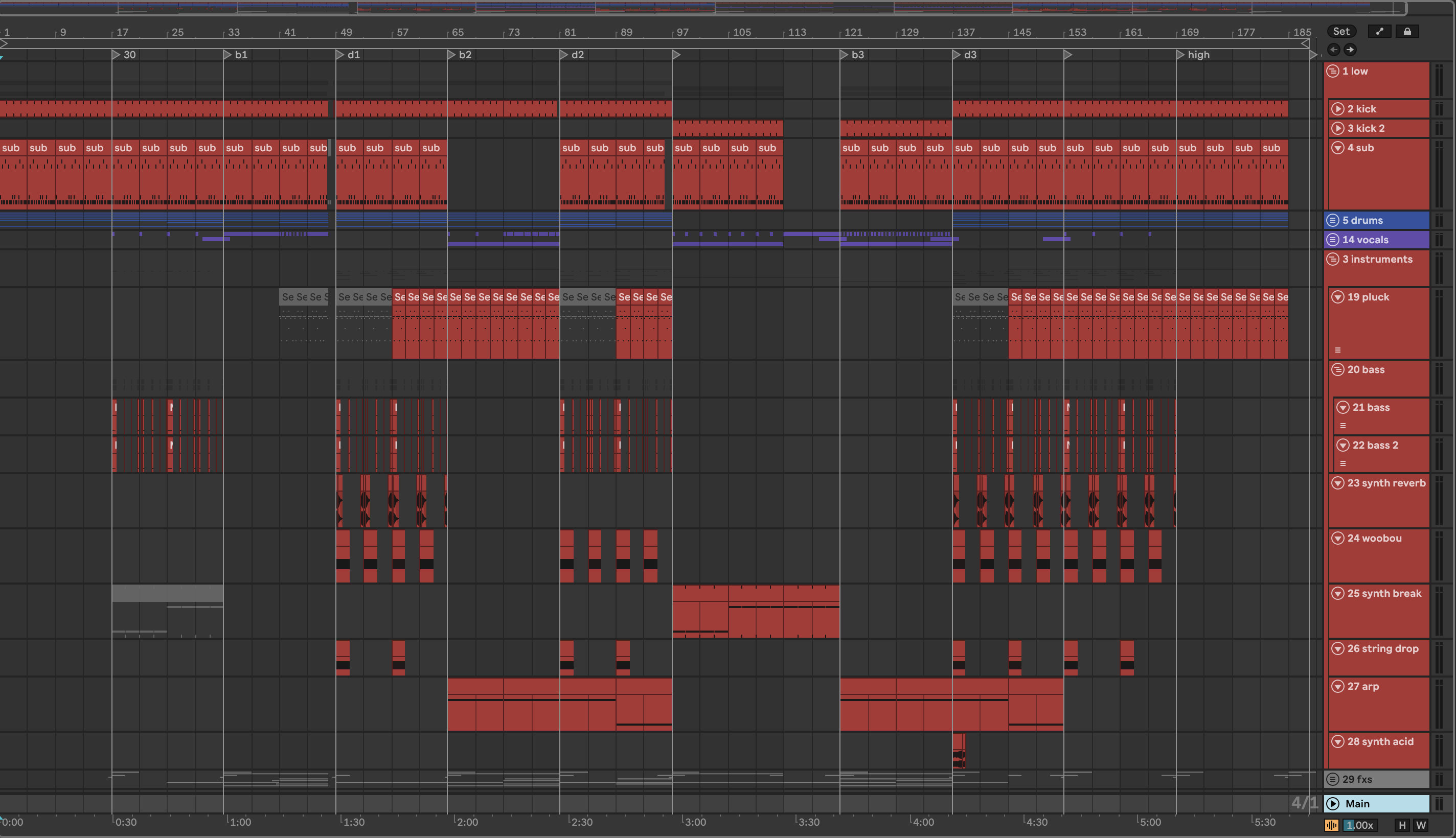Toggle the 29 fxs group fold button
Image resolution: width=1456 pixels, height=838 pixels.
pos(1333,779)
